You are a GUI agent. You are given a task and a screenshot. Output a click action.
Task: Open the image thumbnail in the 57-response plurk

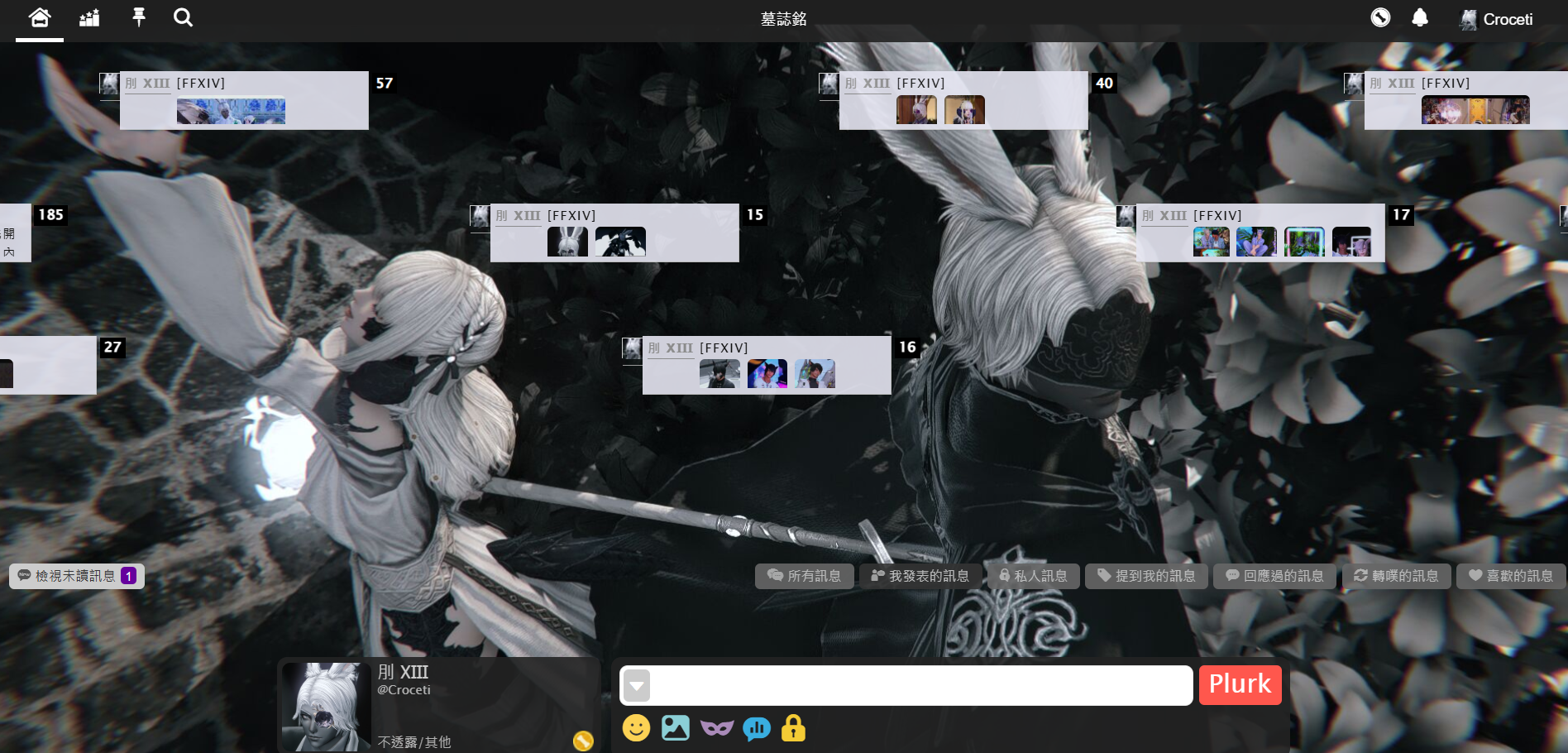231,111
